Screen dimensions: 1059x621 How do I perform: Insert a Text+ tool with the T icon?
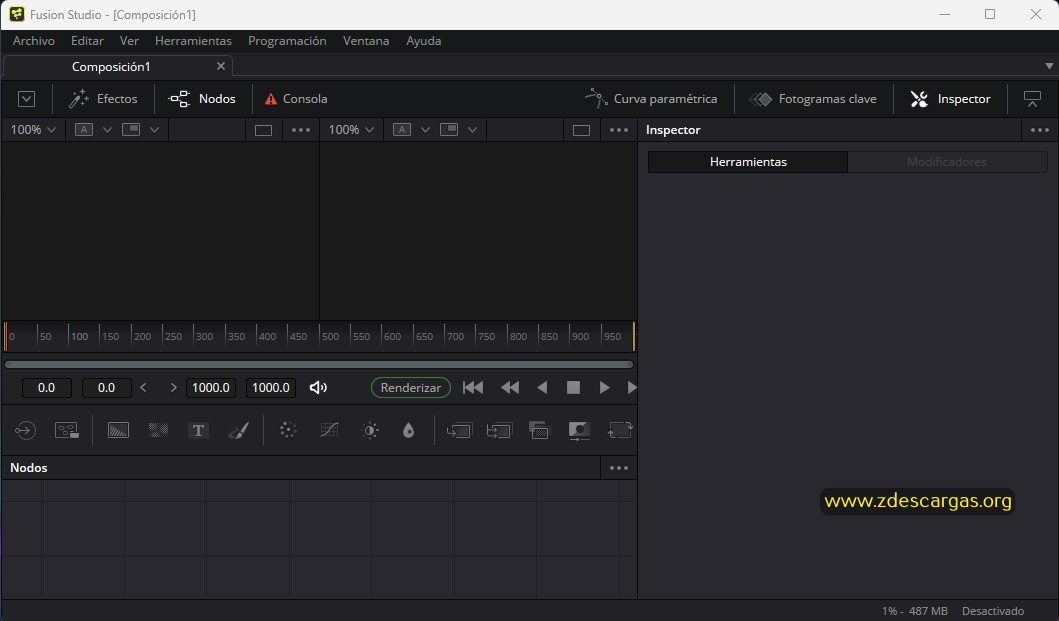pyautogui.click(x=199, y=430)
